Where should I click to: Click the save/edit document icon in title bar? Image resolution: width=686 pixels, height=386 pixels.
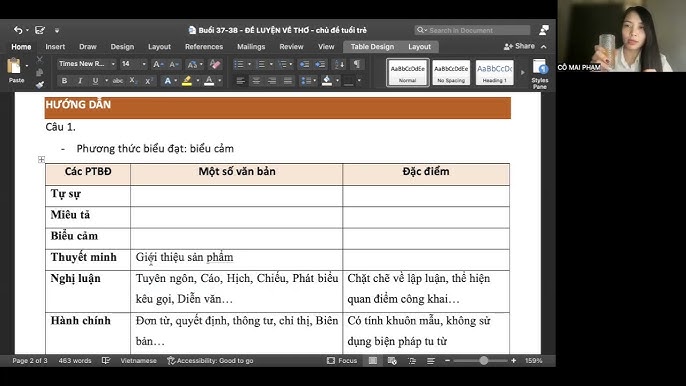pyautogui.click(x=40, y=30)
